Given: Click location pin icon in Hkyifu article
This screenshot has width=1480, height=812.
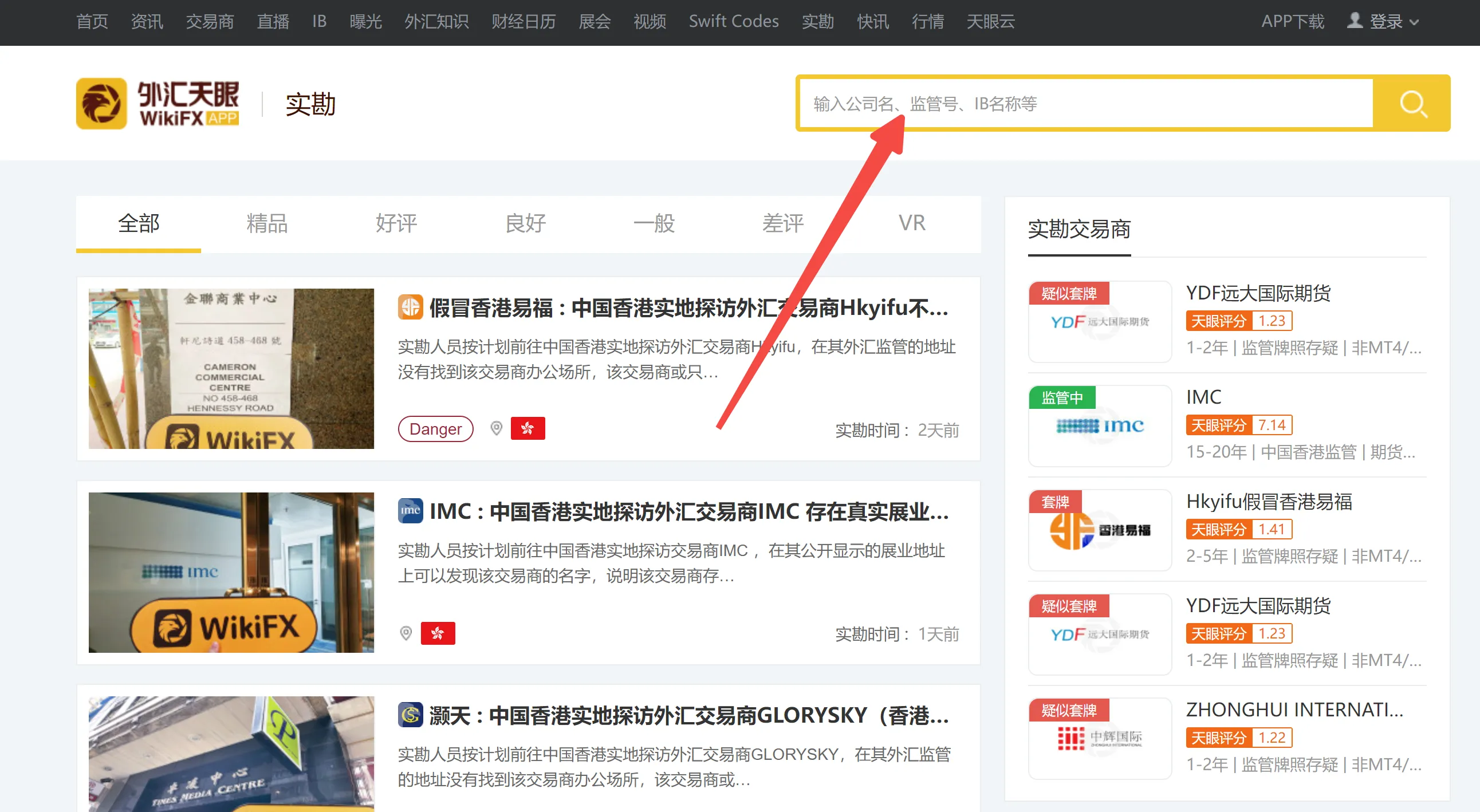Looking at the screenshot, I should tap(497, 428).
